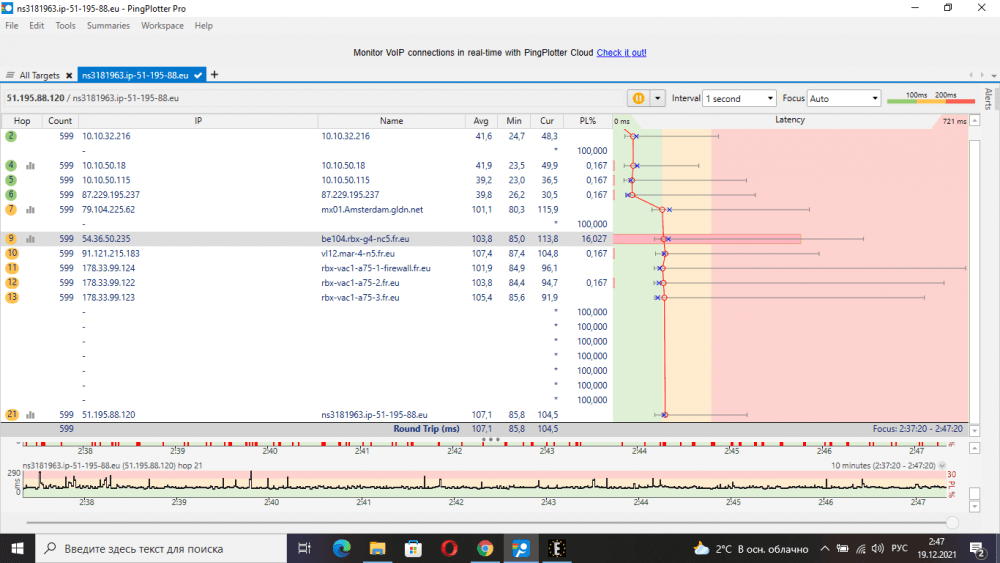Open Google Chrome from the taskbar
Viewport: 1000px width, 563px height.
(485, 548)
